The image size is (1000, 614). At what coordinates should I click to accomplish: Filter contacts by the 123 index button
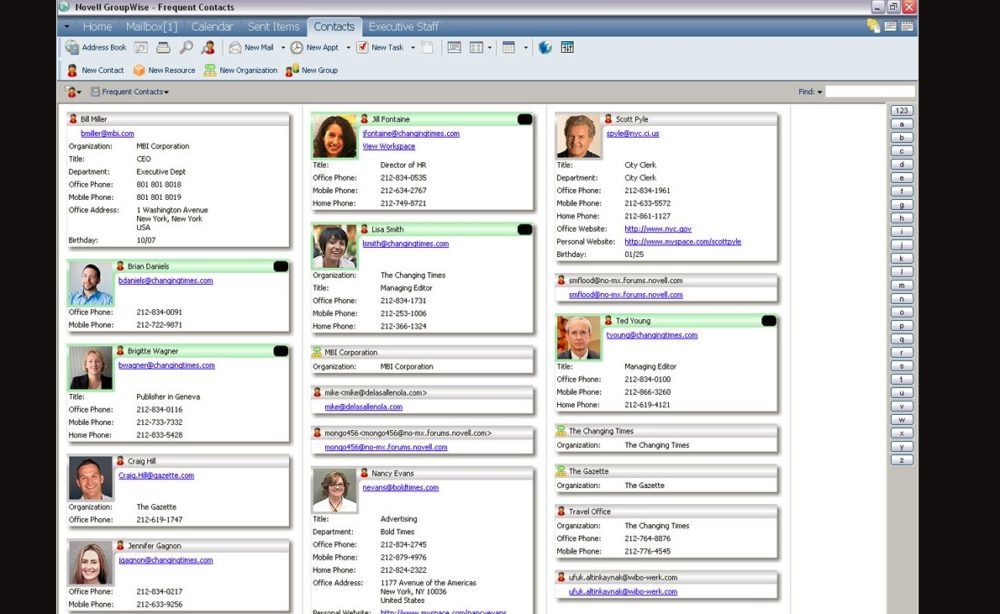coord(901,110)
